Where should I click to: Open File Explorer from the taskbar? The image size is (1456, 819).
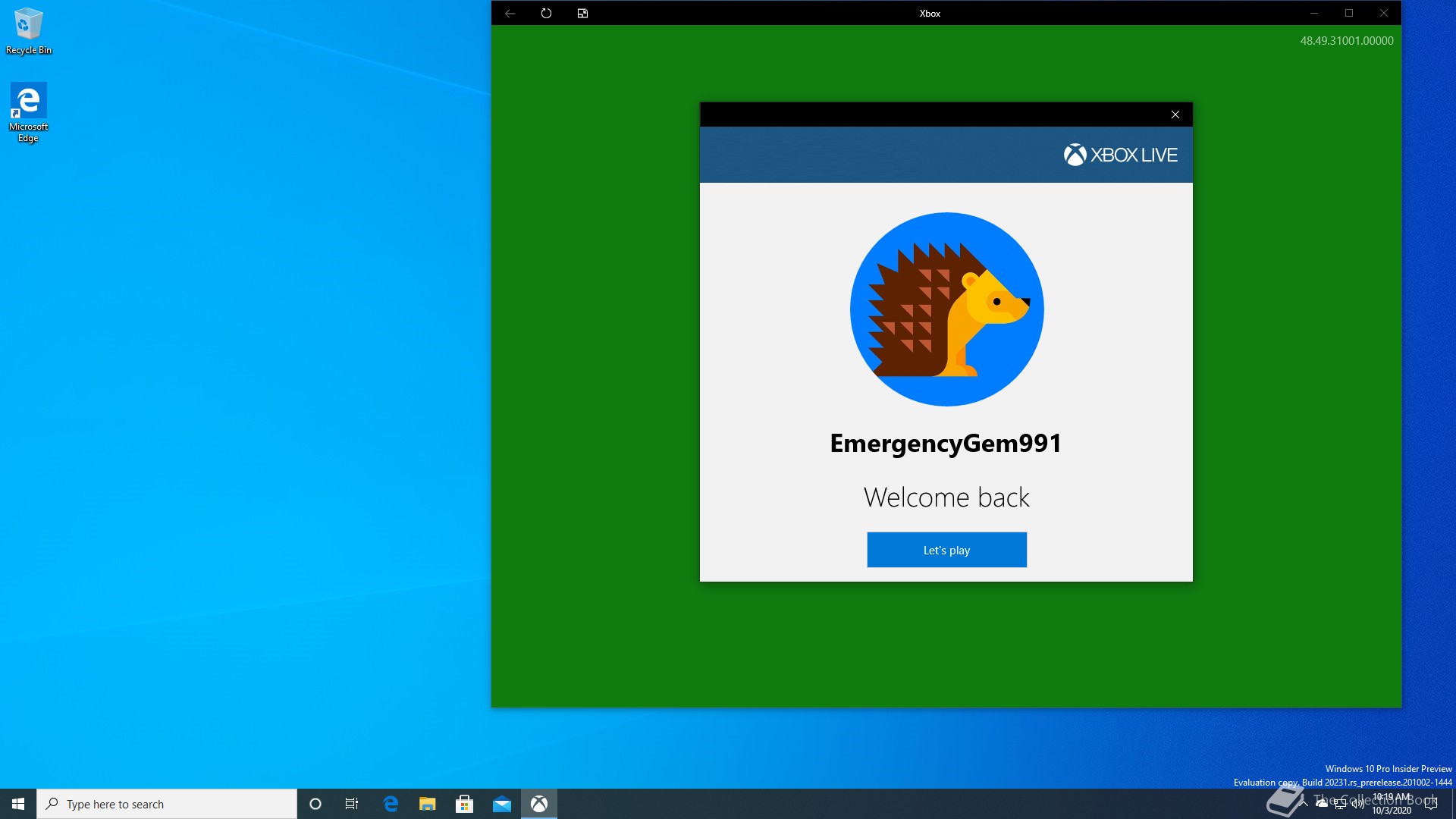click(428, 804)
